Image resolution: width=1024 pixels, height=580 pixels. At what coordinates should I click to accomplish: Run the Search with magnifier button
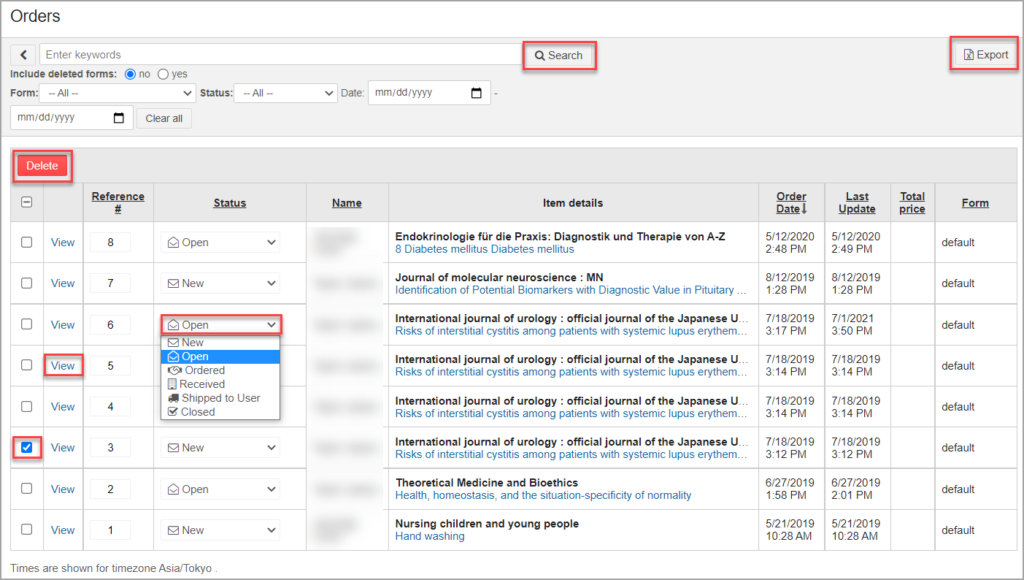coord(559,56)
